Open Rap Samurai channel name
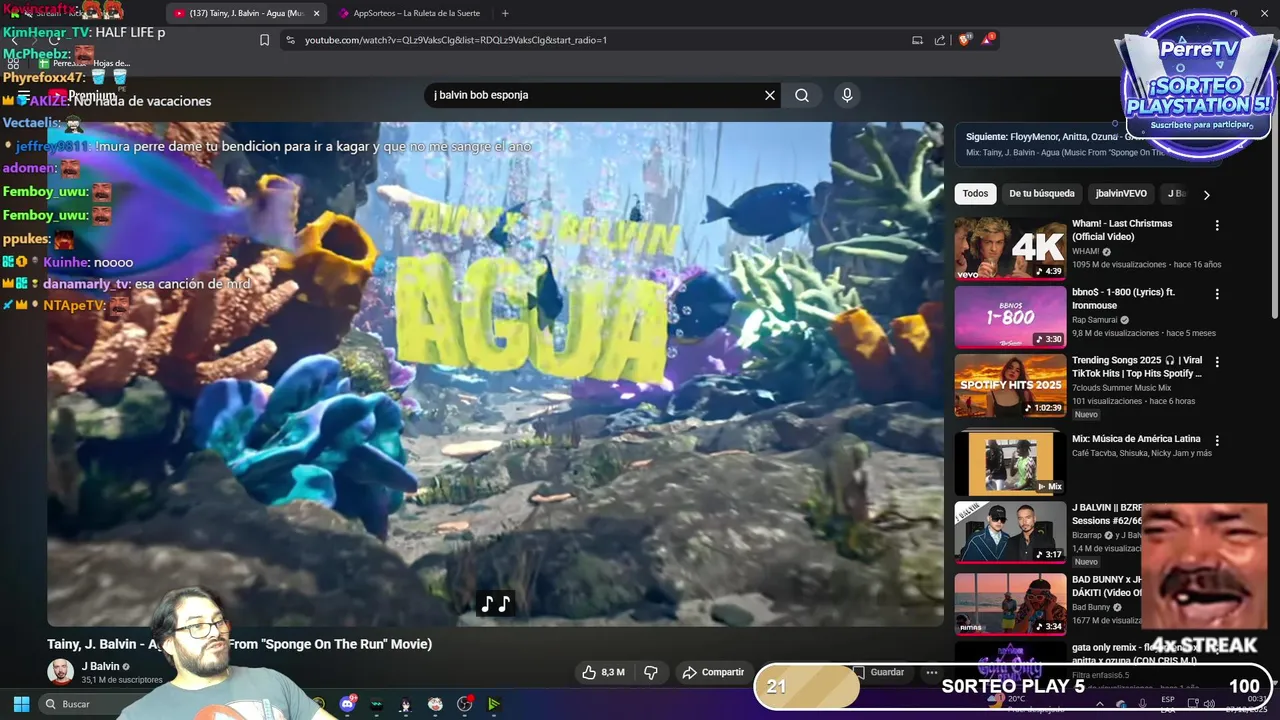This screenshot has width=1280, height=720. pyautogui.click(x=1096, y=320)
